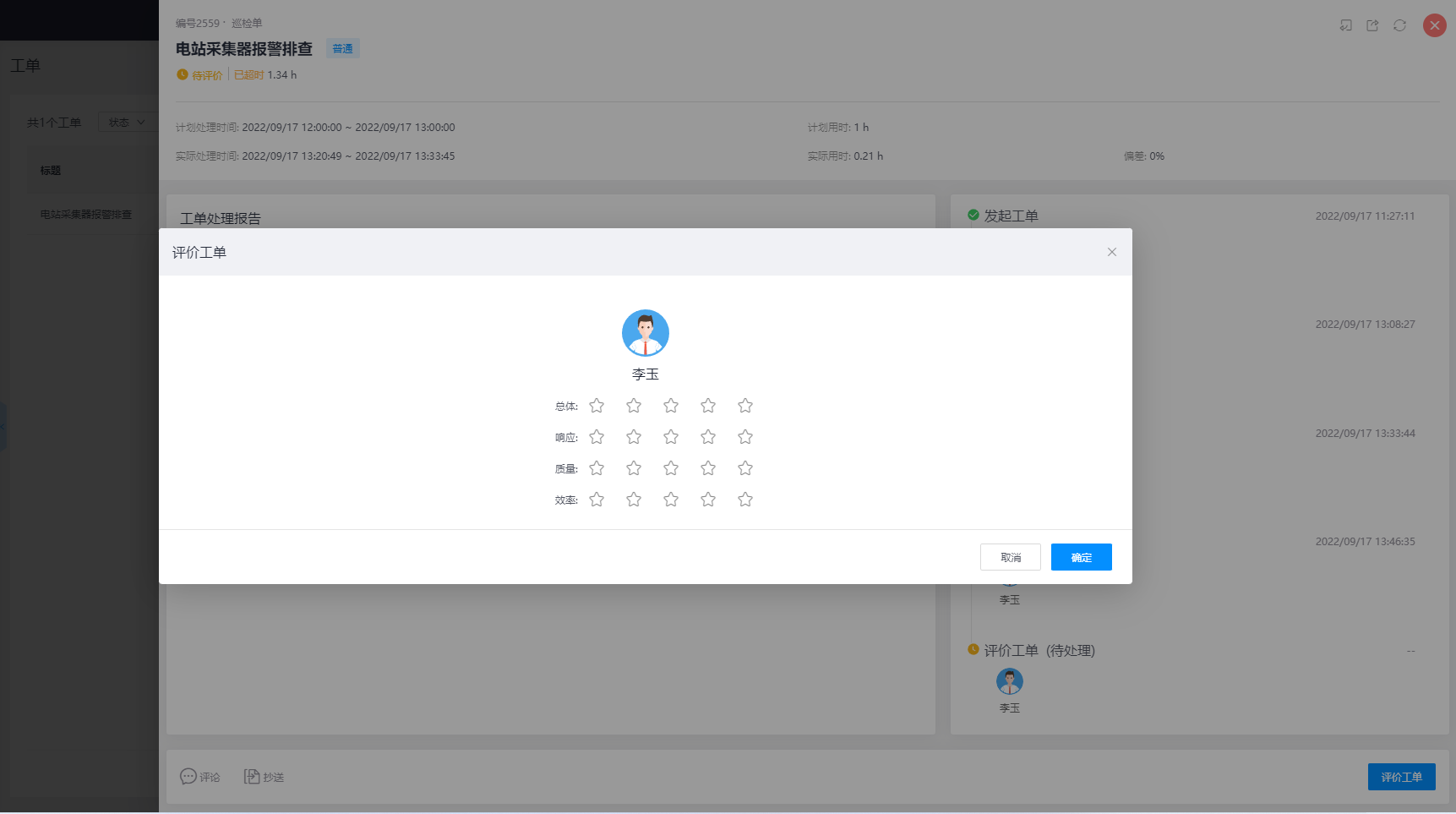Rate 响应 with the fifth star
This screenshot has height=814, width=1456.
pyautogui.click(x=744, y=437)
